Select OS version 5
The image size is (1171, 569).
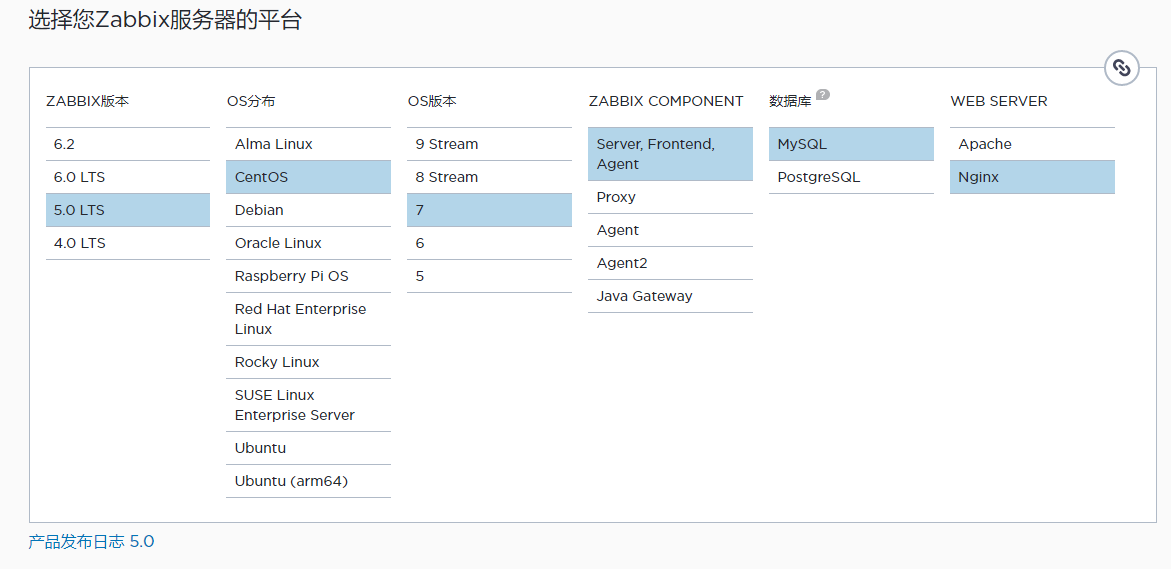(x=489, y=276)
